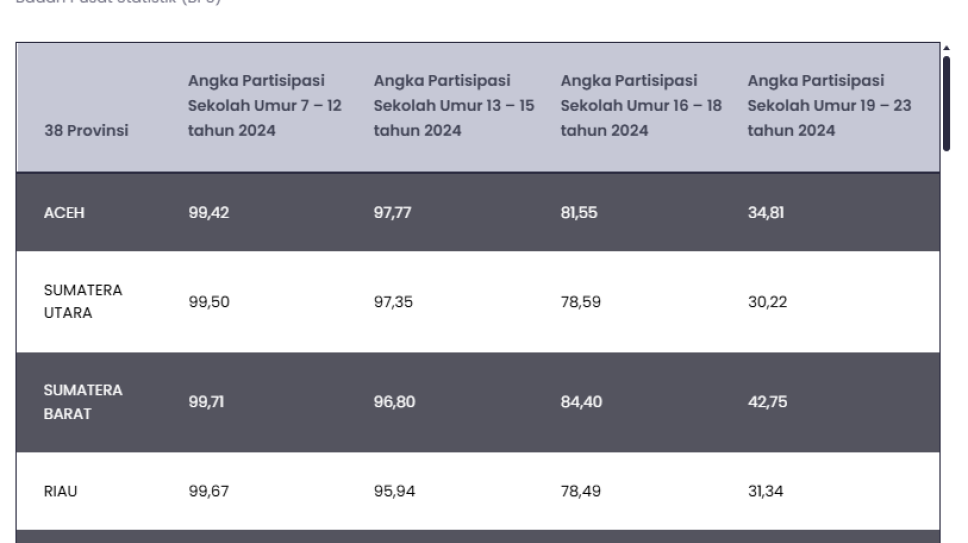Click the Umur 19 – 23 column header

829,106
